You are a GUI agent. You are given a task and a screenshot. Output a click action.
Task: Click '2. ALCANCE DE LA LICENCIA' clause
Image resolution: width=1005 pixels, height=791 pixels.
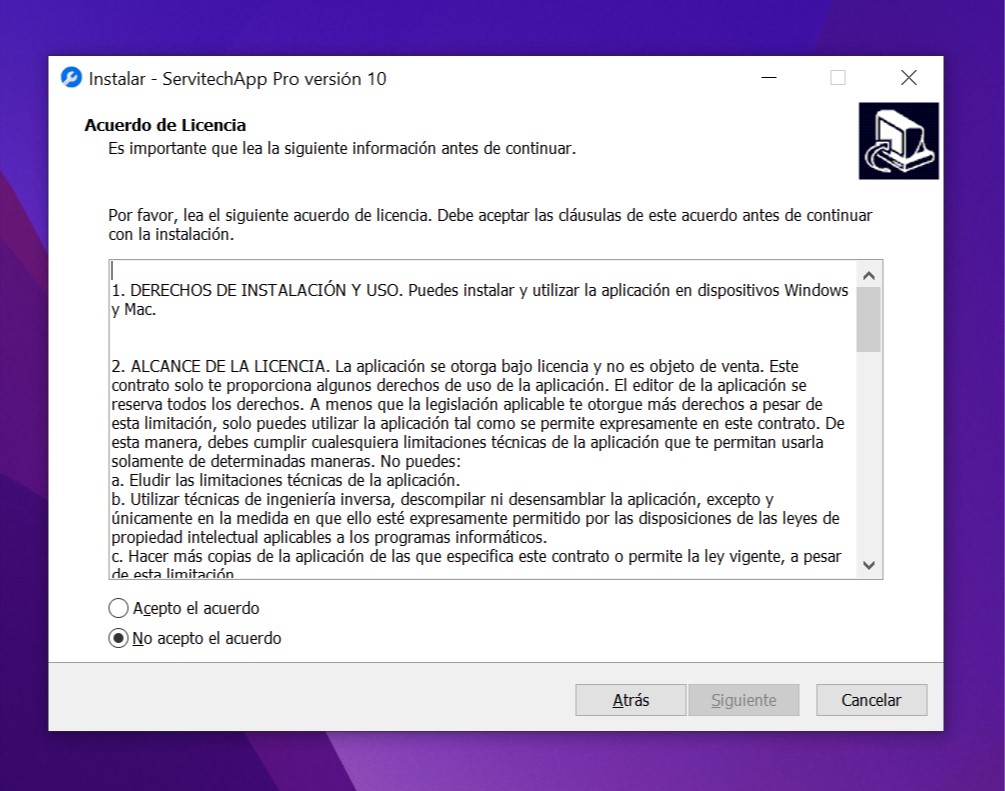pyautogui.click(x=478, y=413)
